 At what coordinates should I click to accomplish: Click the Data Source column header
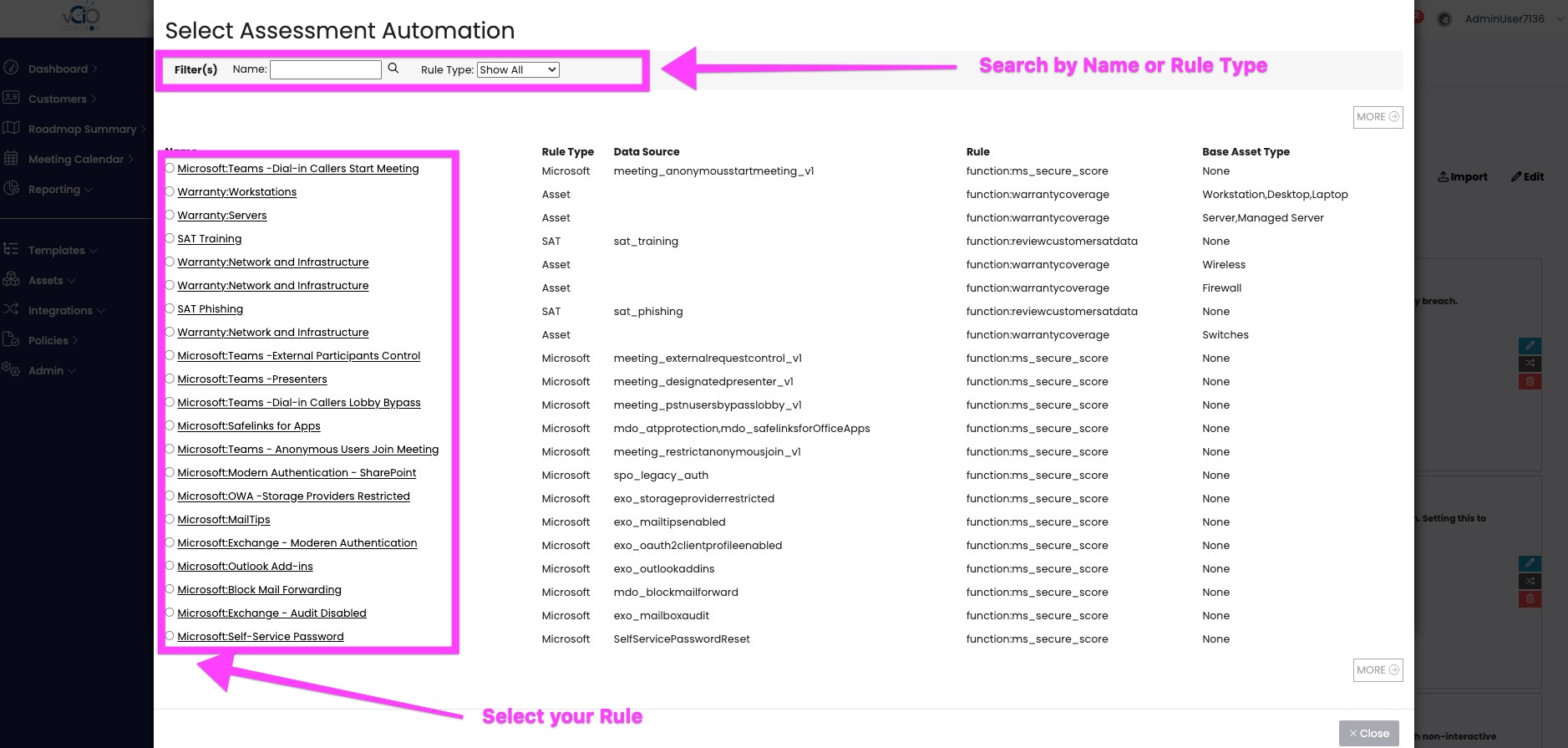pos(647,151)
